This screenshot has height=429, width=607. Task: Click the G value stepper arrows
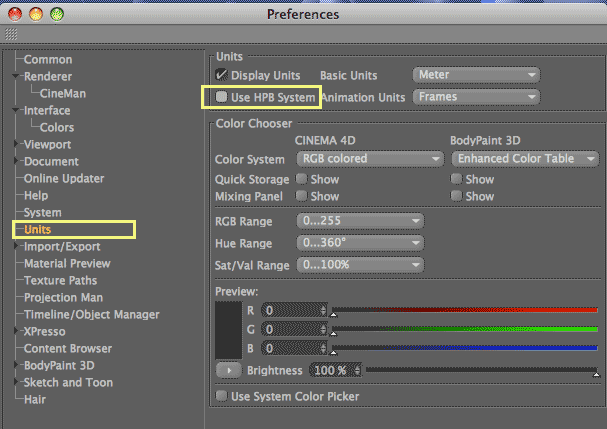click(x=323, y=329)
